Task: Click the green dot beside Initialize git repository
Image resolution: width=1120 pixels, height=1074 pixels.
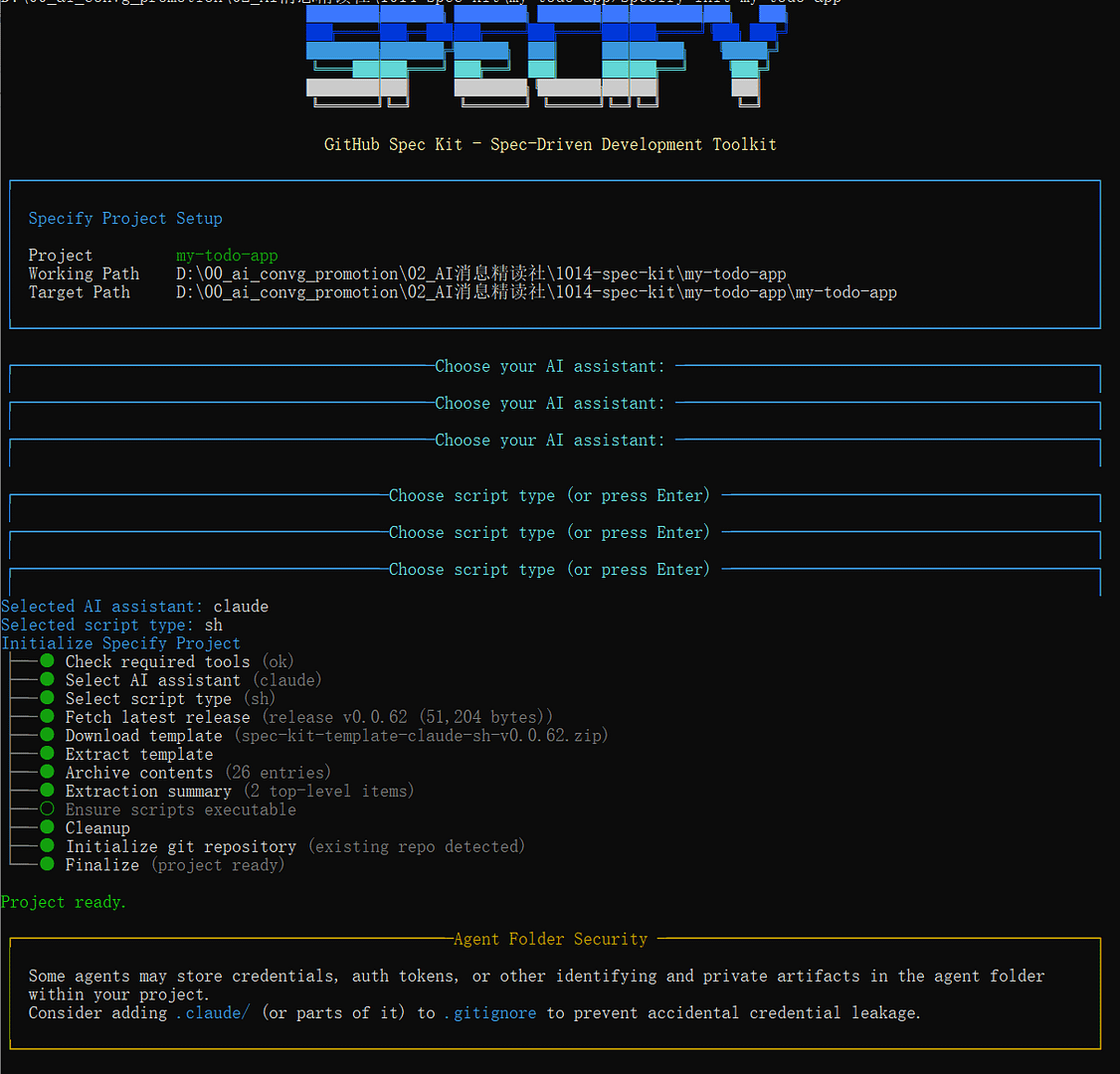Action: (47, 846)
